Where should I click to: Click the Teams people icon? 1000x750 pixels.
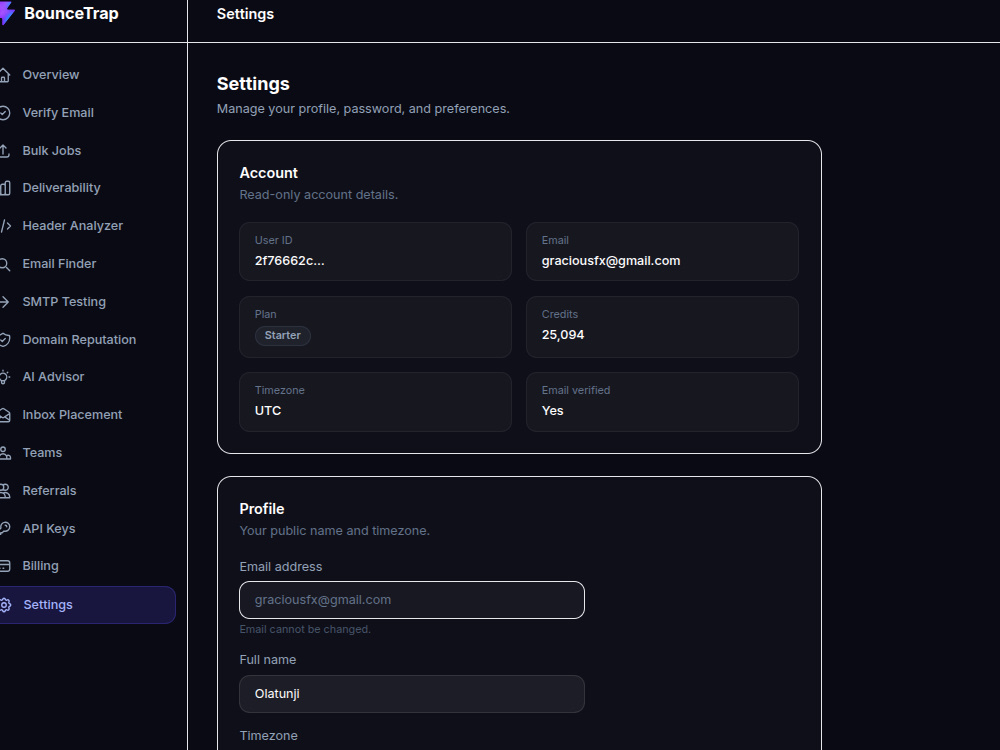pos(4,453)
